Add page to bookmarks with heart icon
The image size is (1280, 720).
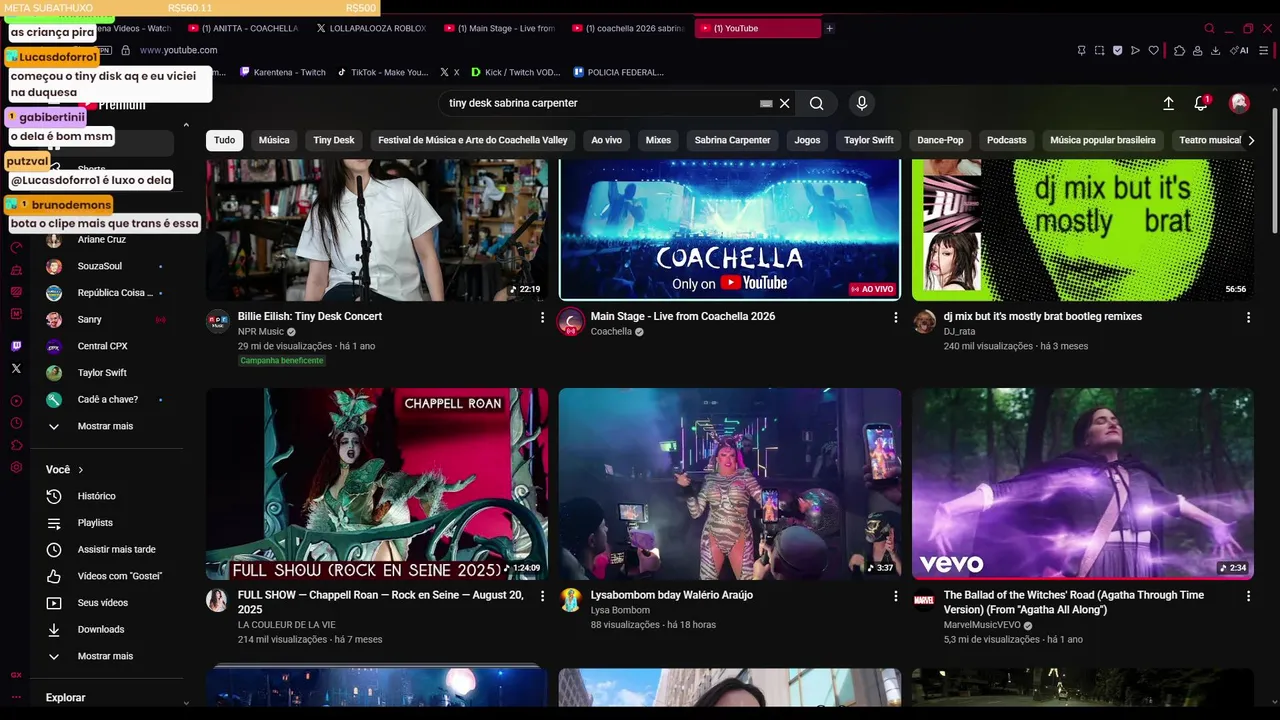click(1153, 50)
